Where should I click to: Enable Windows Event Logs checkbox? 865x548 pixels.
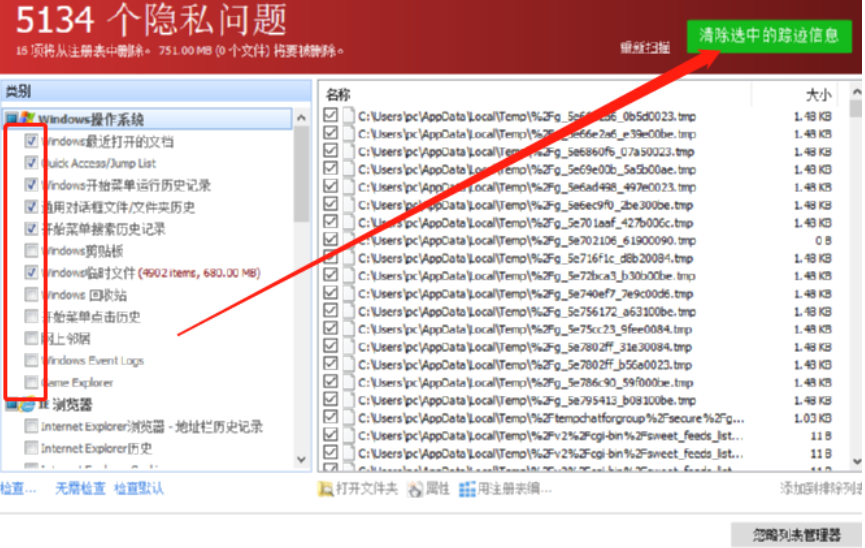click(x=31, y=360)
